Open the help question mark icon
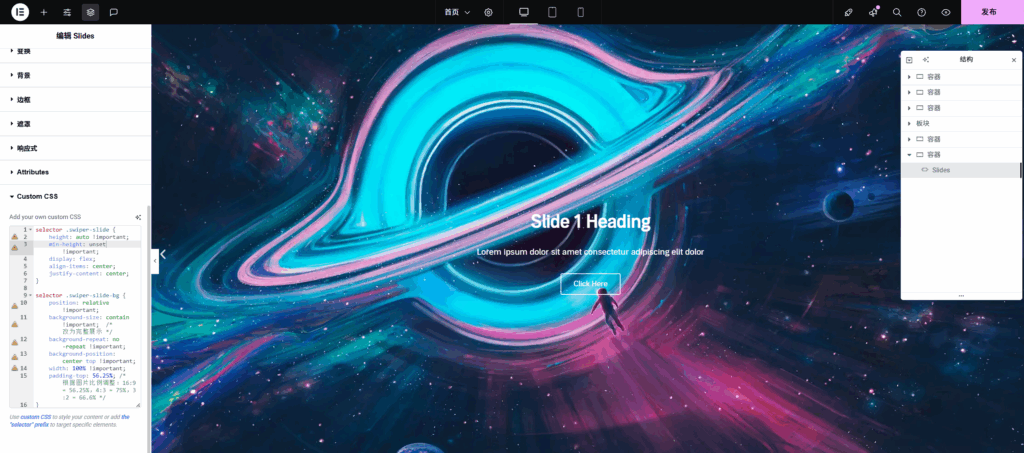 tap(921, 12)
